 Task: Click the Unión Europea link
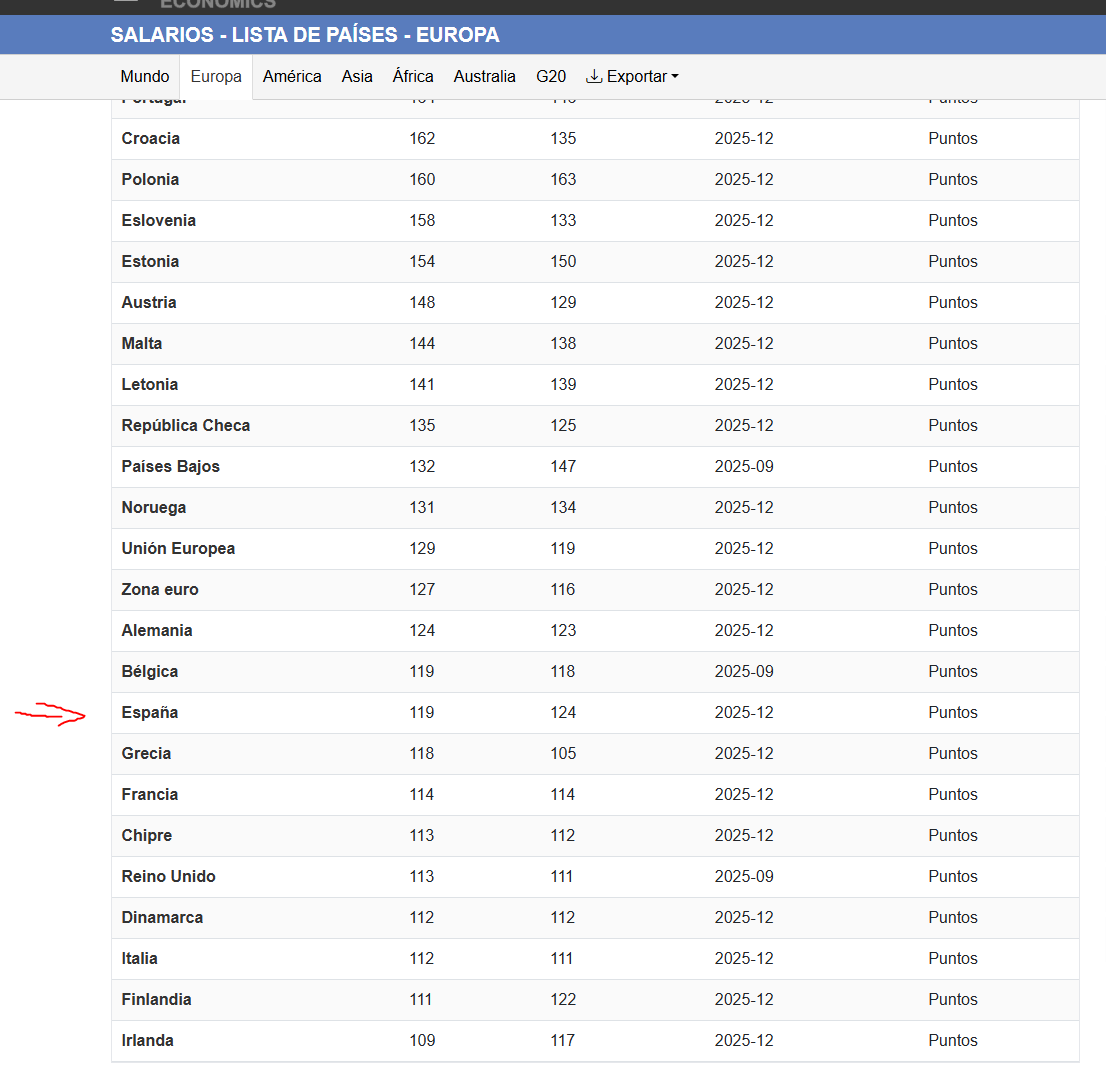click(178, 548)
